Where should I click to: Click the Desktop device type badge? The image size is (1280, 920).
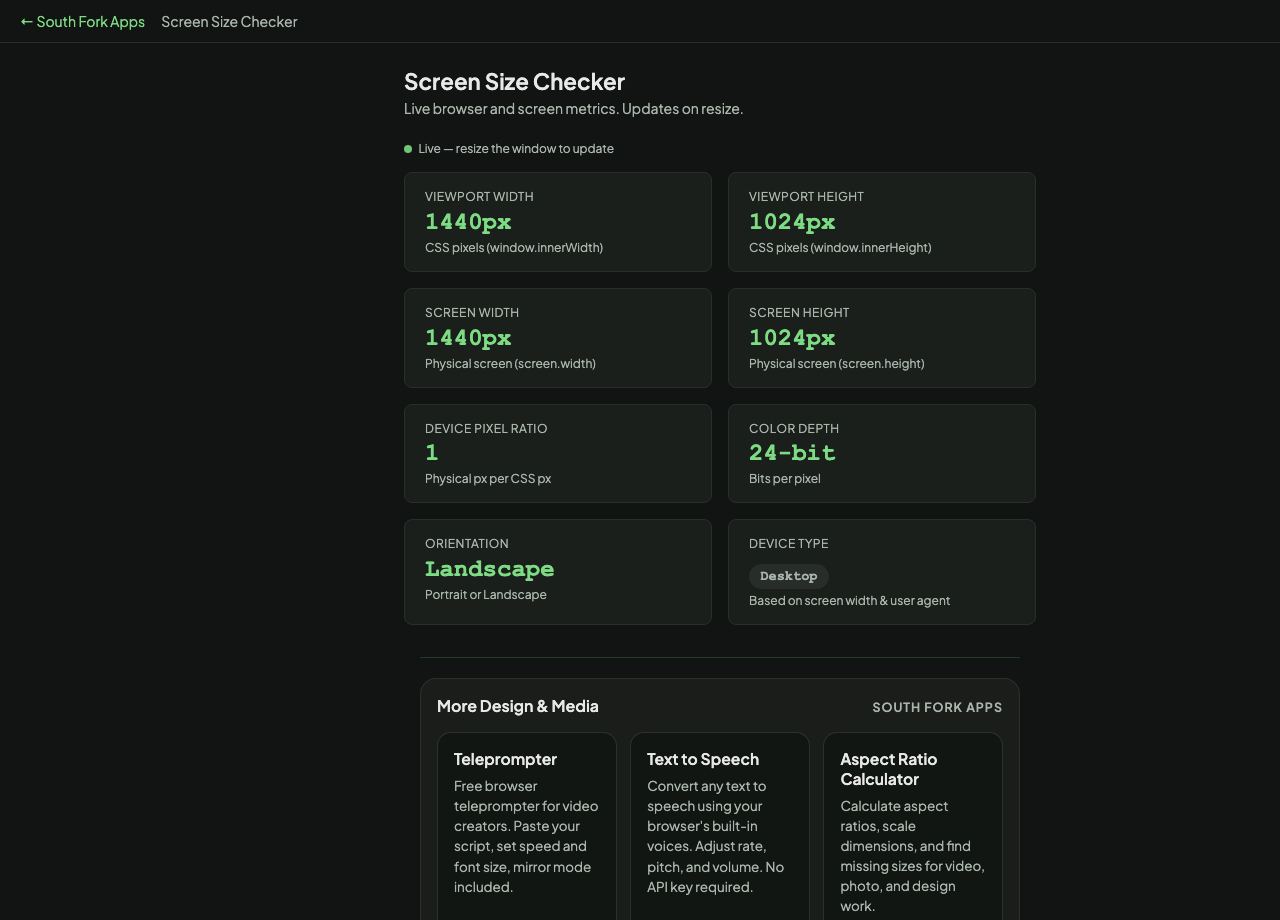pos(789,576)
